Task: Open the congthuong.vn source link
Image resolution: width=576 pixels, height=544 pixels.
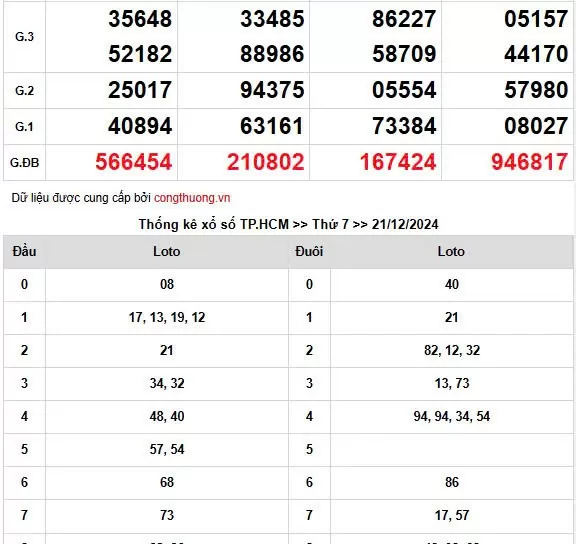Action: 192,198
